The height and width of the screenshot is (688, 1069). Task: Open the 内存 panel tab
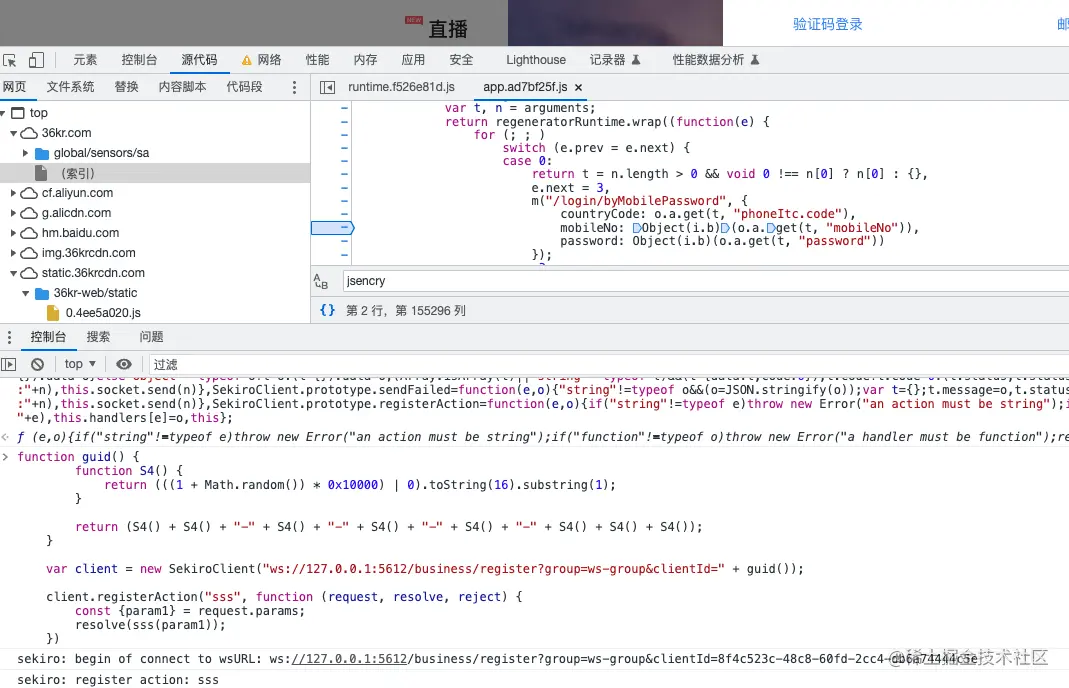(x=365, y=60)
